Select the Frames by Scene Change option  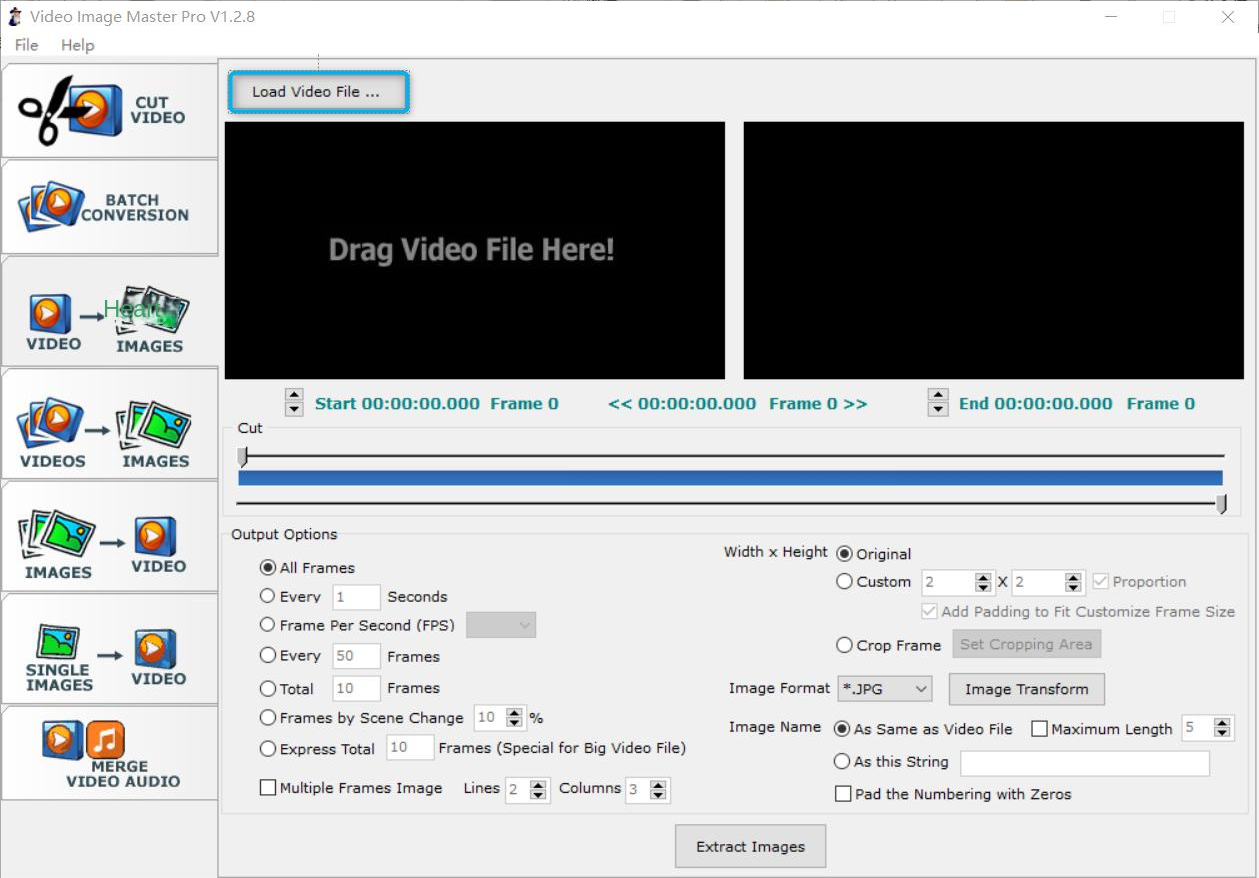tap(267, 718)
